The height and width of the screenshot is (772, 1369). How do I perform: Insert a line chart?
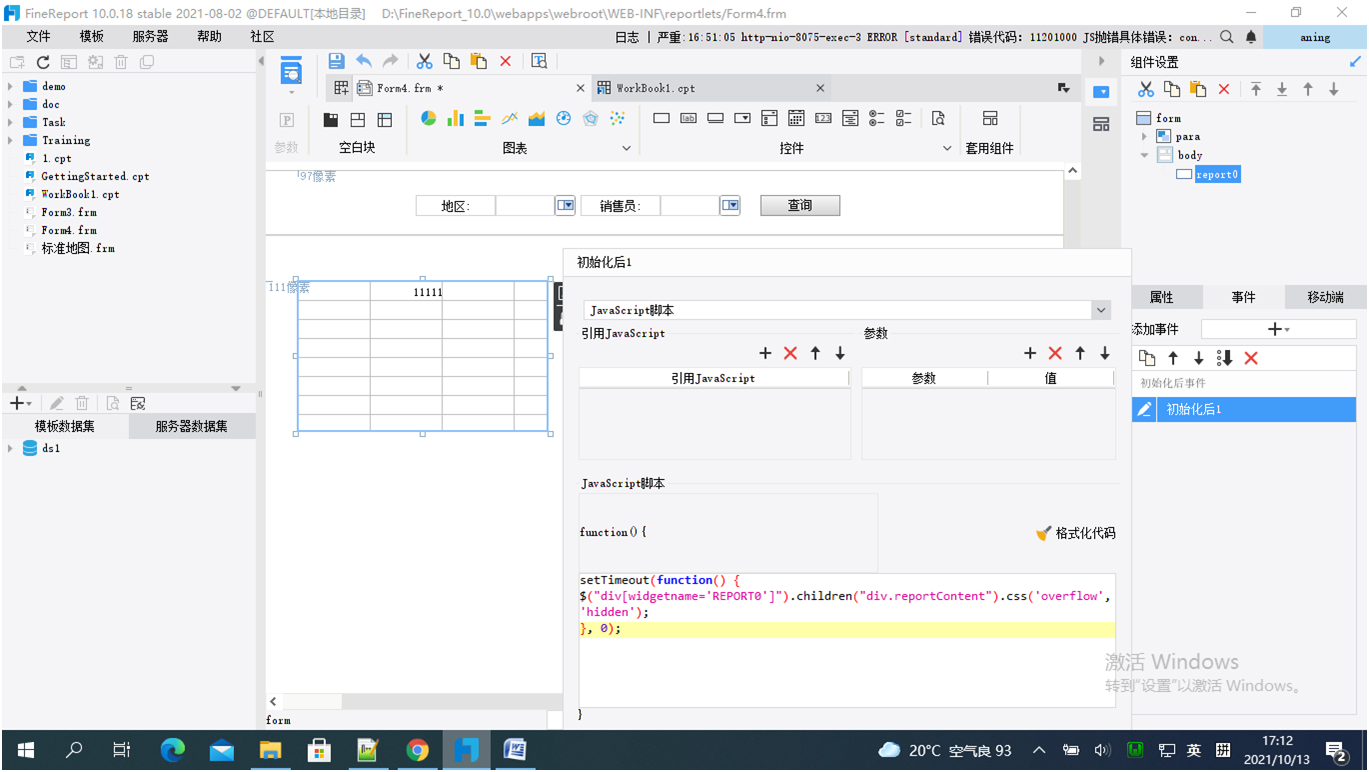pyautogui.click(x=509, y=118)
